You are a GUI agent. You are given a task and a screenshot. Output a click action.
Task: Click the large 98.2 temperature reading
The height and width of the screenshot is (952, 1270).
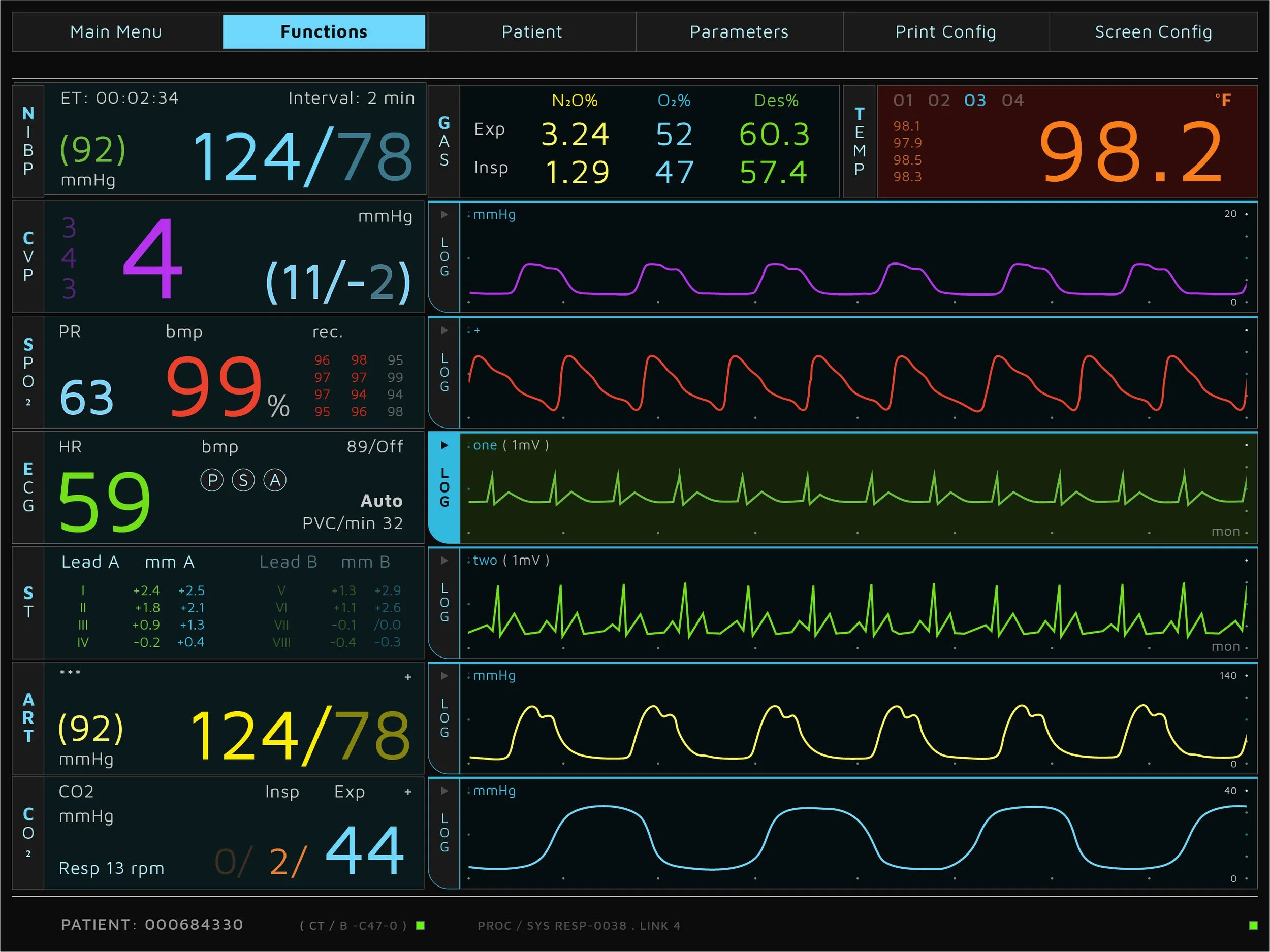1130,152
